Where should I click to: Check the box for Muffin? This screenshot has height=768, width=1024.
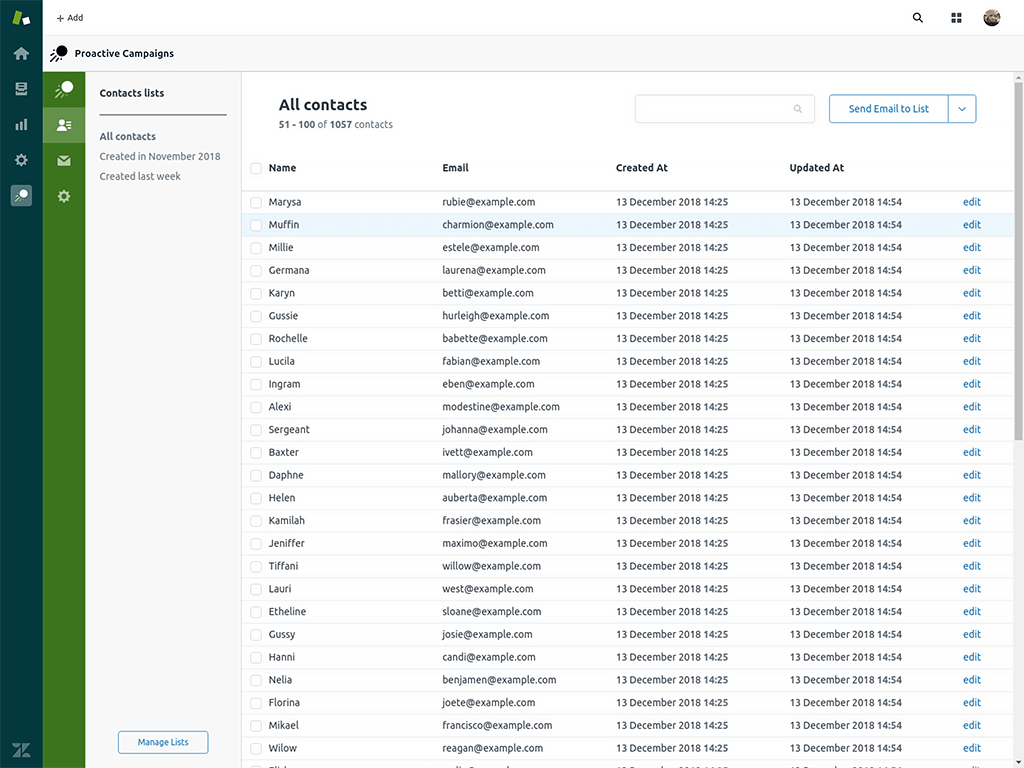coord(256,225)
